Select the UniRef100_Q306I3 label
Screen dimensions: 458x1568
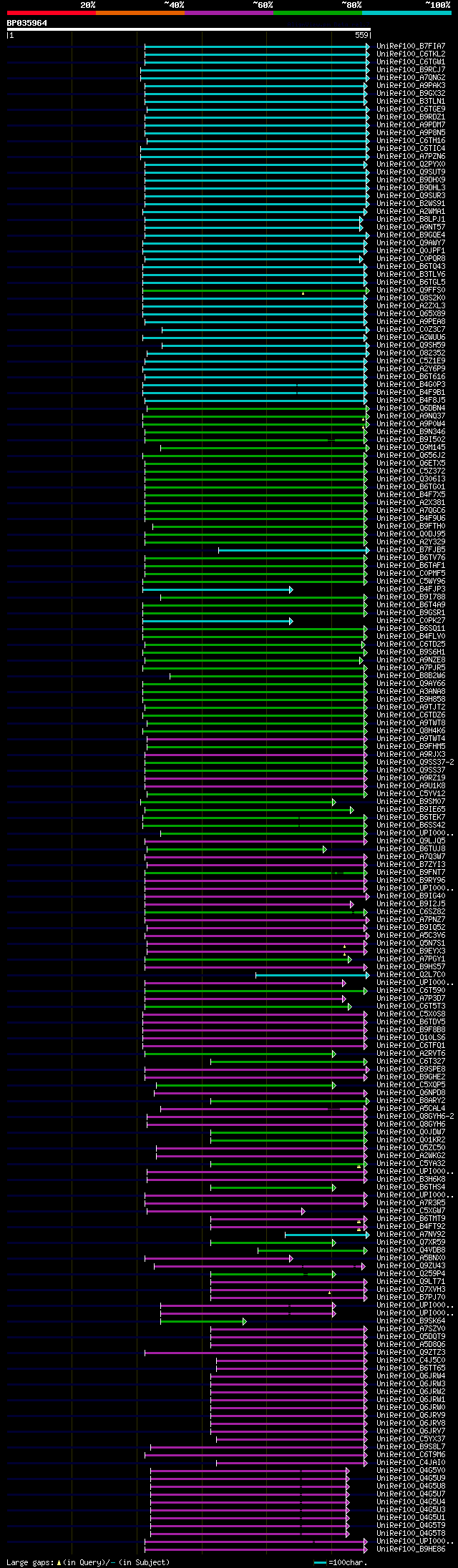click(x=411, y=479)
